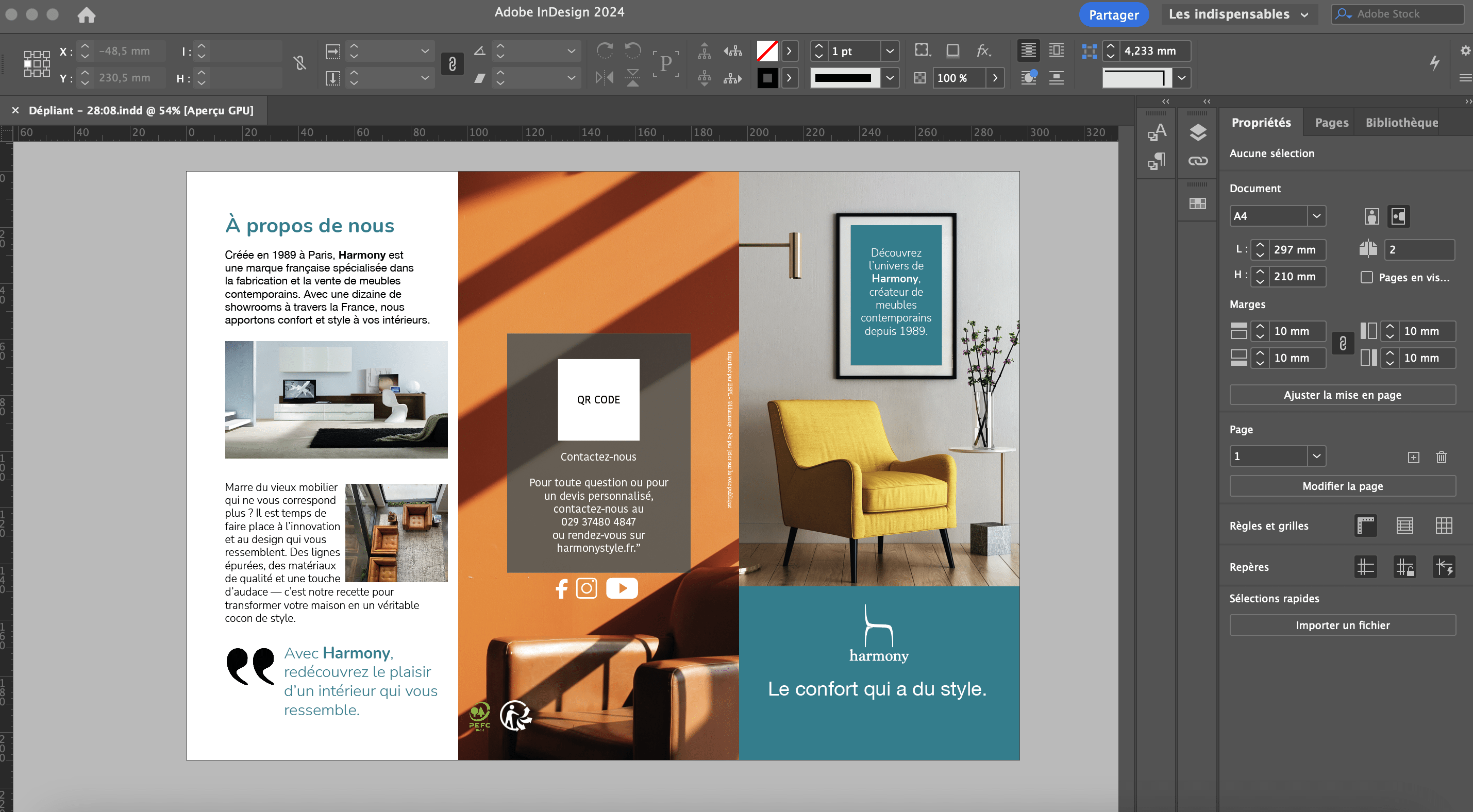Click the Adobe Stock search field
1473x812 pixels.
[1397, 14]
